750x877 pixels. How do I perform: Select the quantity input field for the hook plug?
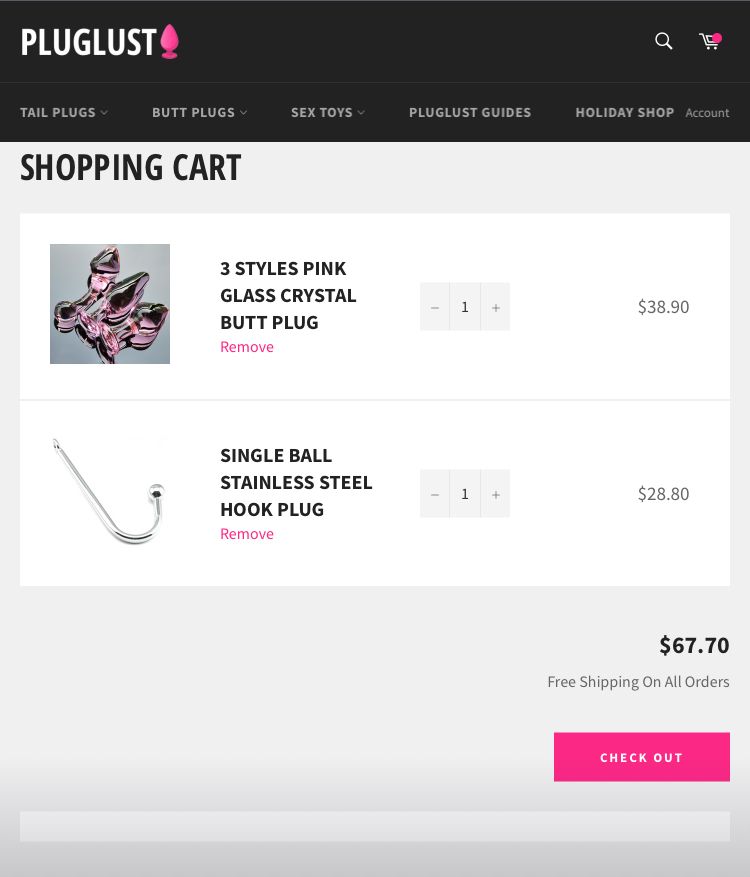465,493
